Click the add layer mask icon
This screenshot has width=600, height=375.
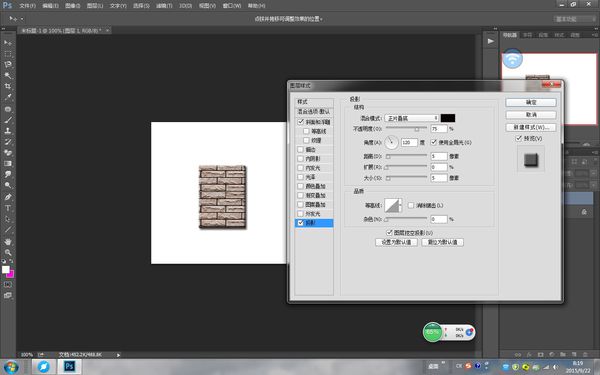coord(540,355)
